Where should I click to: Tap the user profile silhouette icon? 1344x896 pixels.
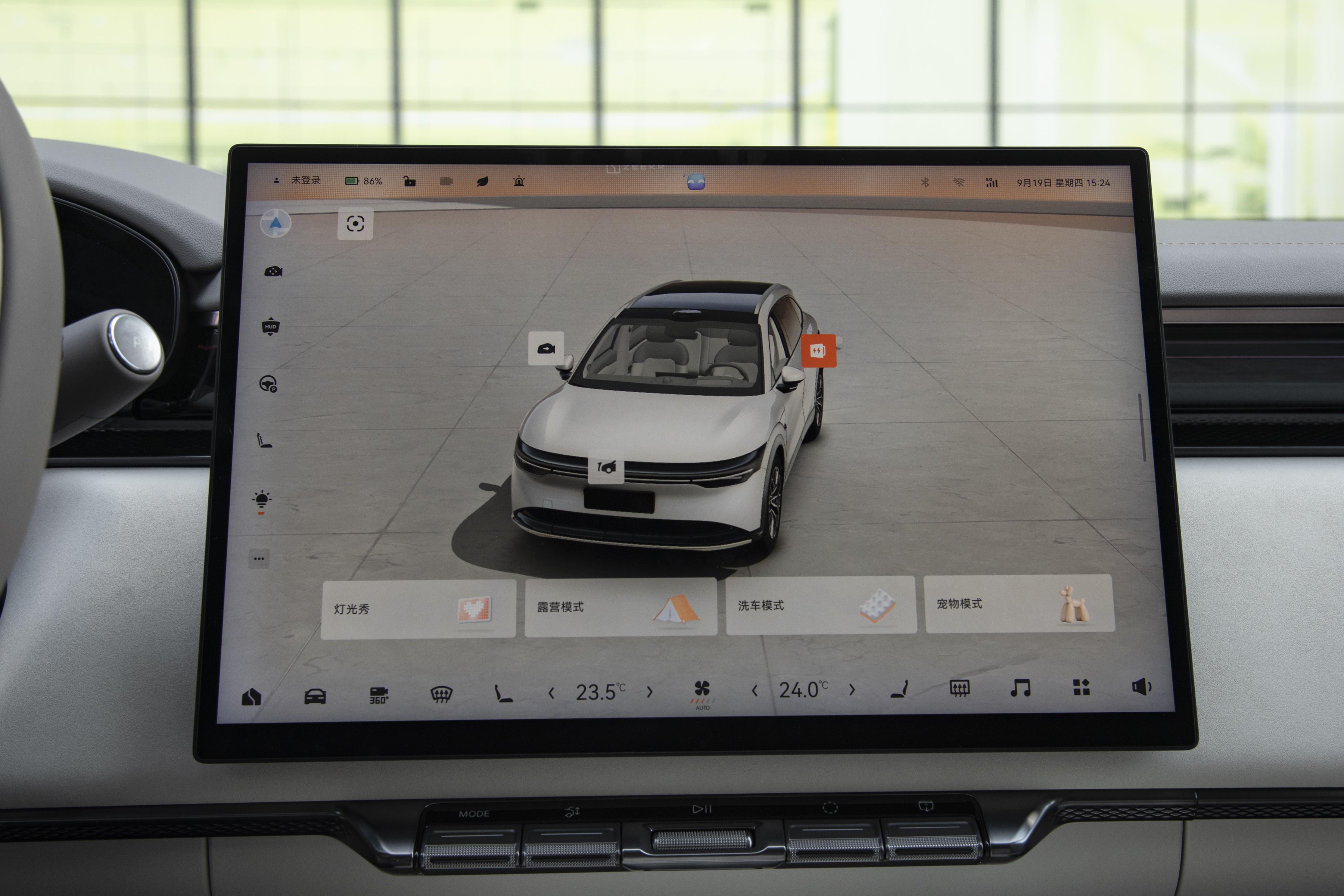(x=277, y=180)
